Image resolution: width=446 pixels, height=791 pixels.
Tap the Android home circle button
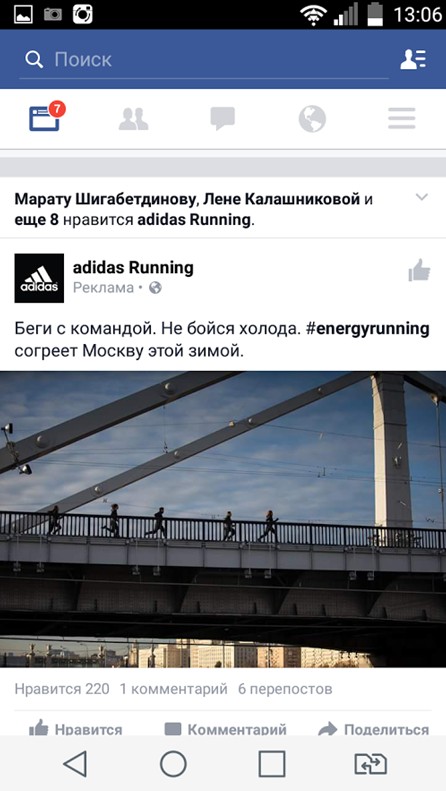pyautogui.click(x=173, y=763)
